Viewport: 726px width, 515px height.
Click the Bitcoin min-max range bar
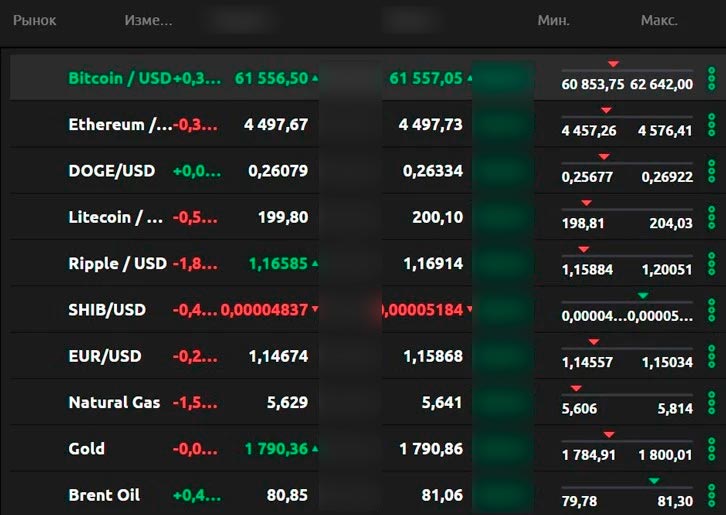tap(627, 71)
